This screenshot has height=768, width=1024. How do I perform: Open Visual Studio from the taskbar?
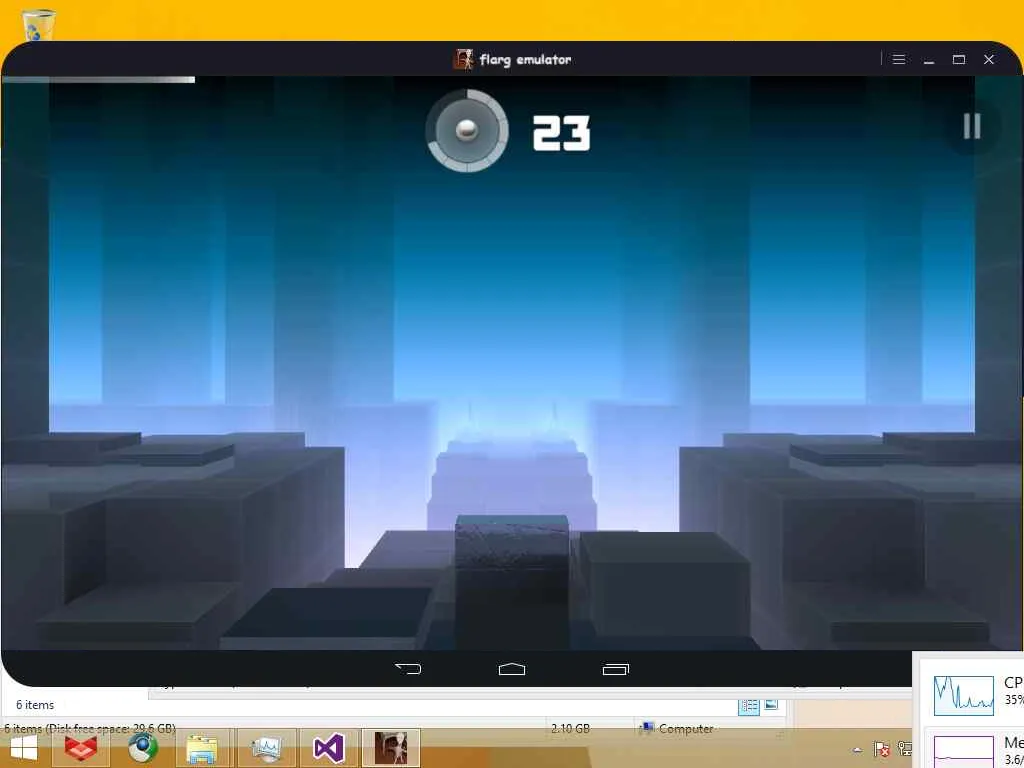[328, 748]
